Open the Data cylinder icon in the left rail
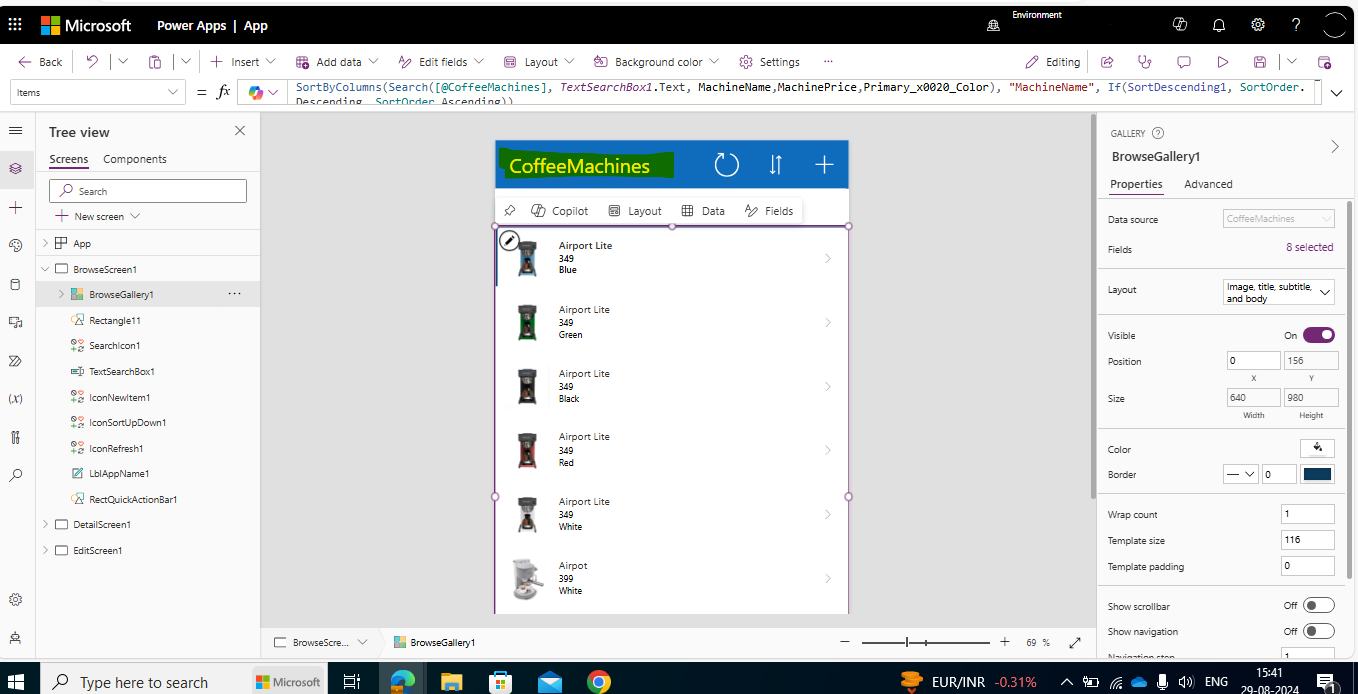Image resolution: width=1358 pixels, height=694 pixels. click(15, 284)
